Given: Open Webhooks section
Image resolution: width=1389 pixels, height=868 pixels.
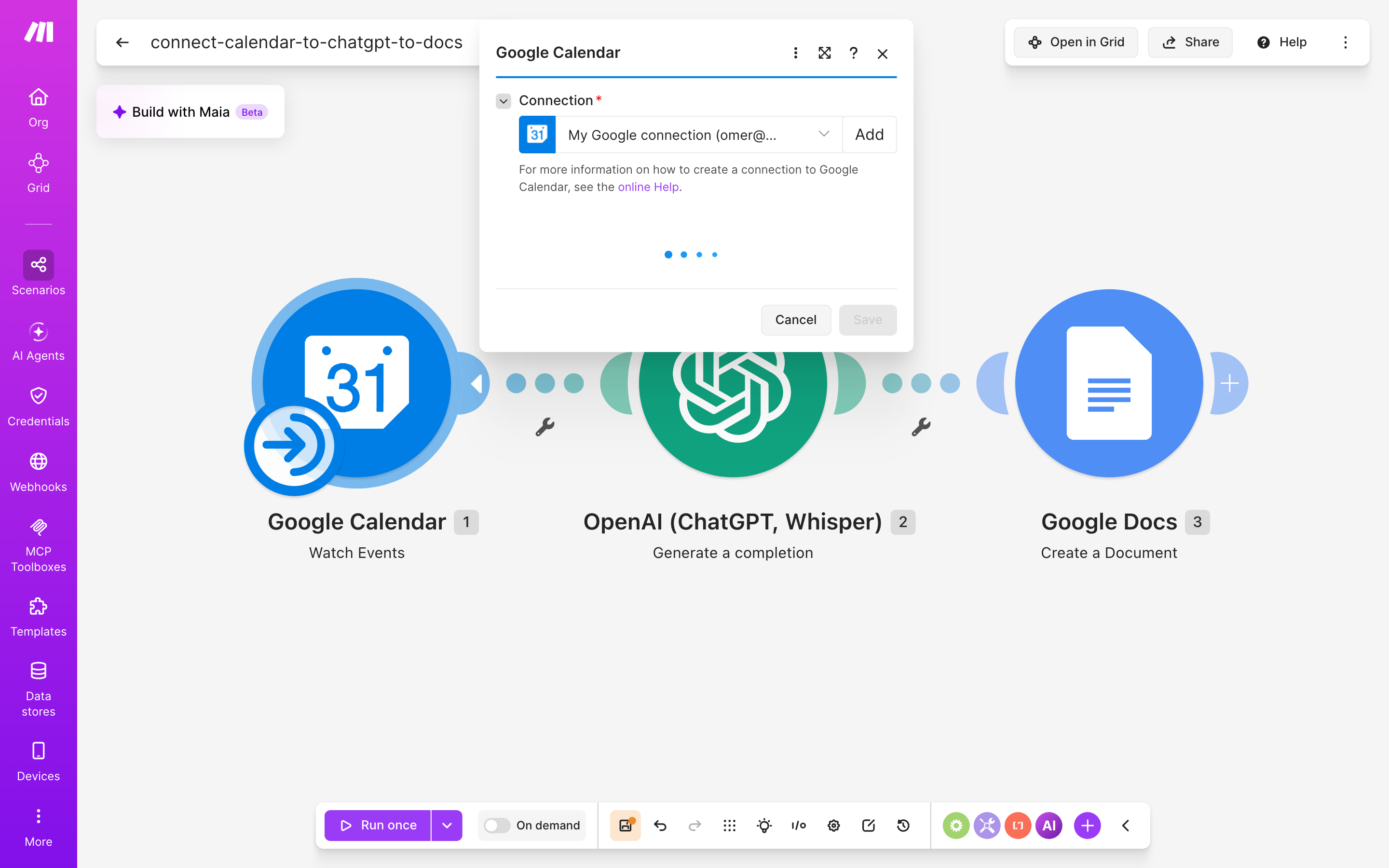Looking at the screenshot, I should [x=39, y=473].
